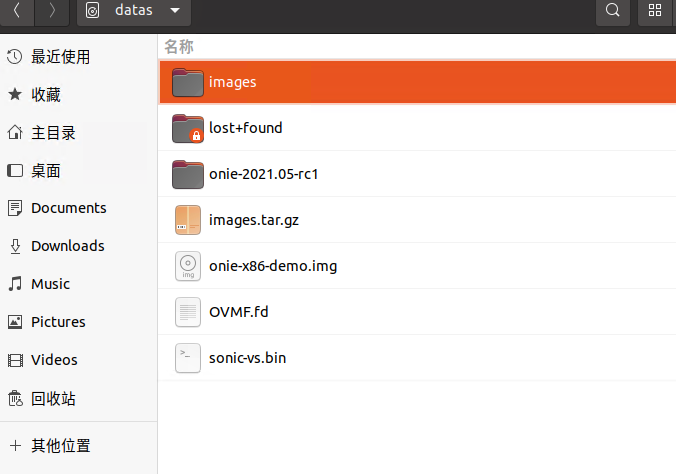Image resolution: width=676 pixels, height=474 pixels.
Task: Open the images folder icon
Action: (x=188, y=82)
